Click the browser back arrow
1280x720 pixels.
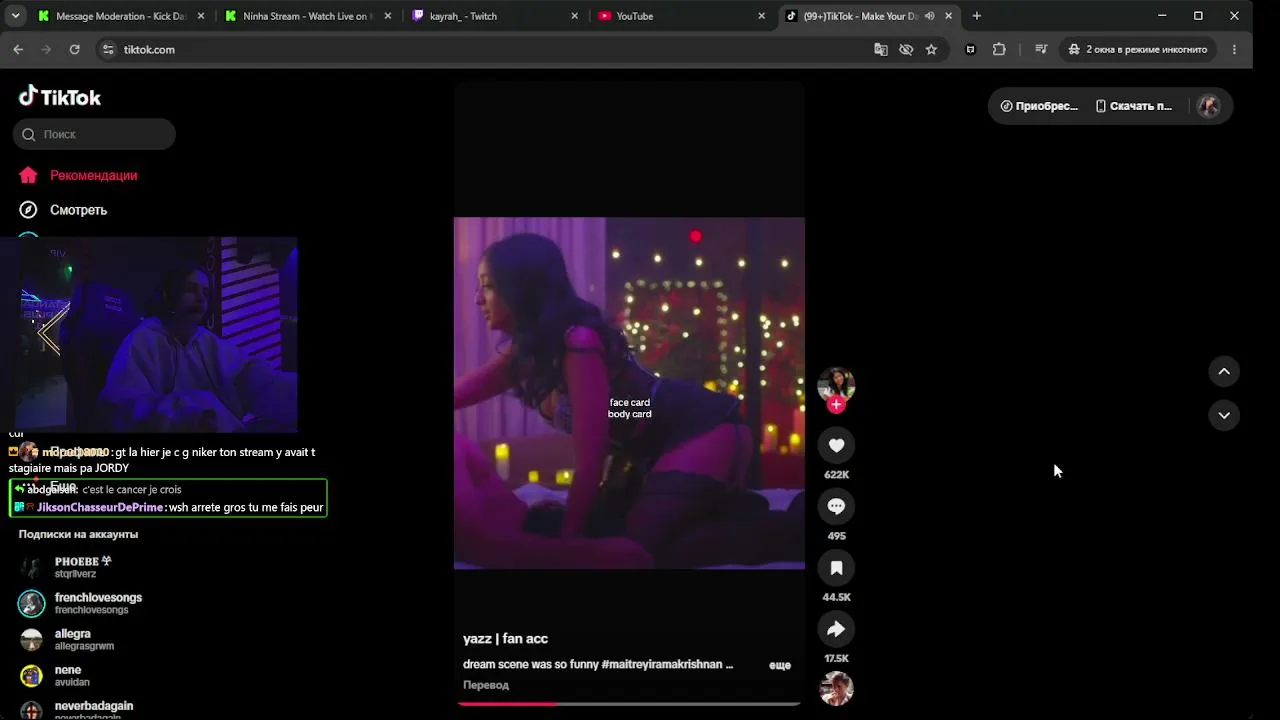[18, 49]
